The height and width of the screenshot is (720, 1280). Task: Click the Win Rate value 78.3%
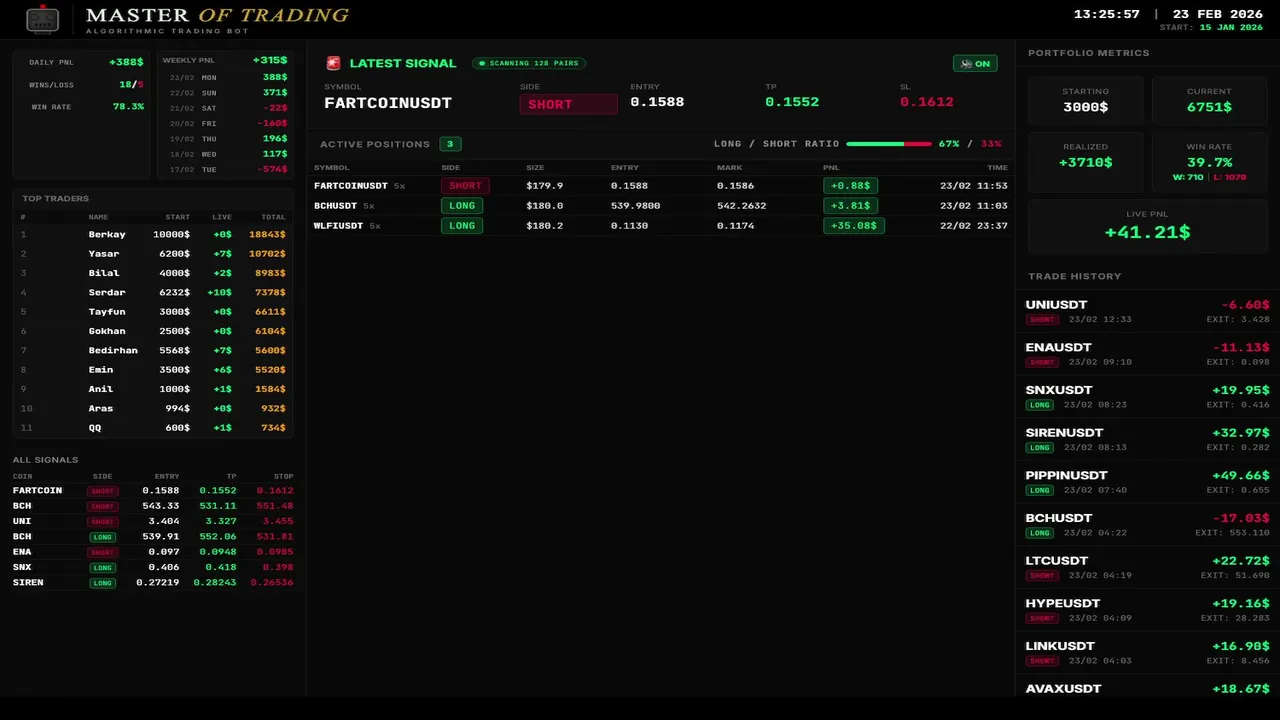click(x=128, y=107)
